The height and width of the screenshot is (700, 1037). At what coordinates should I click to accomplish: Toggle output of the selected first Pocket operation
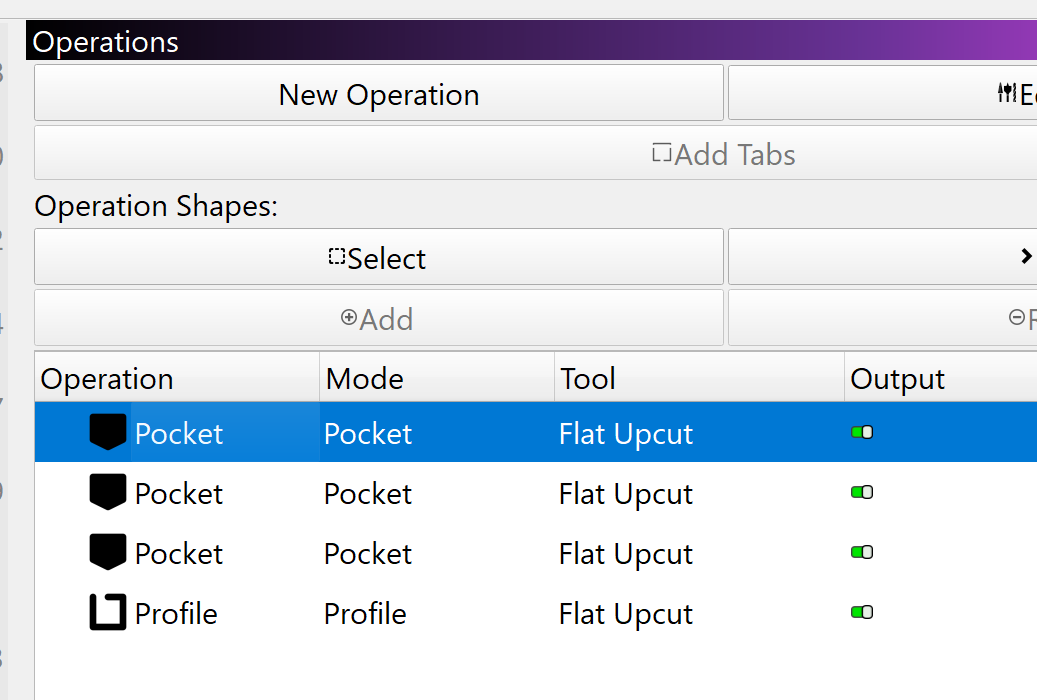point(862,432)
